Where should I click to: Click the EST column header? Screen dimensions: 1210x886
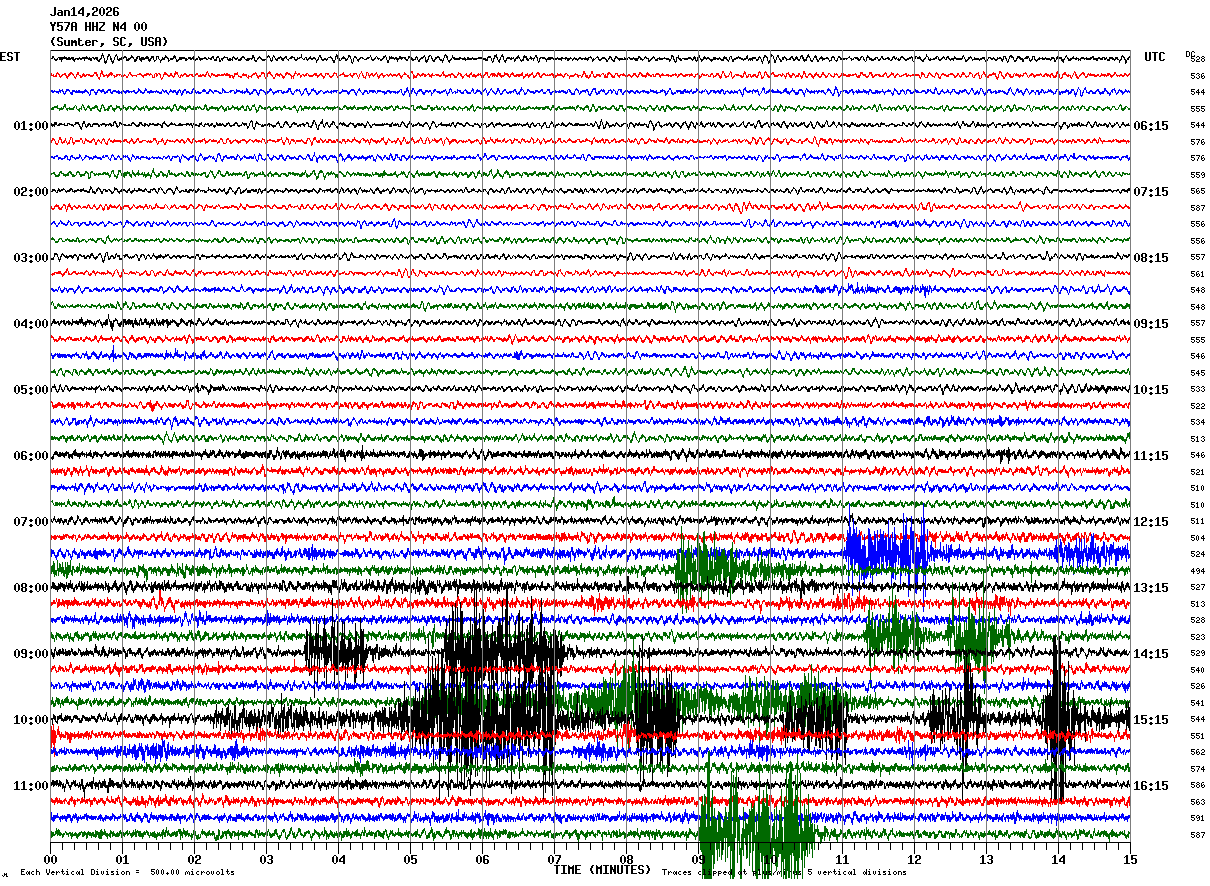tap(10, 57)
